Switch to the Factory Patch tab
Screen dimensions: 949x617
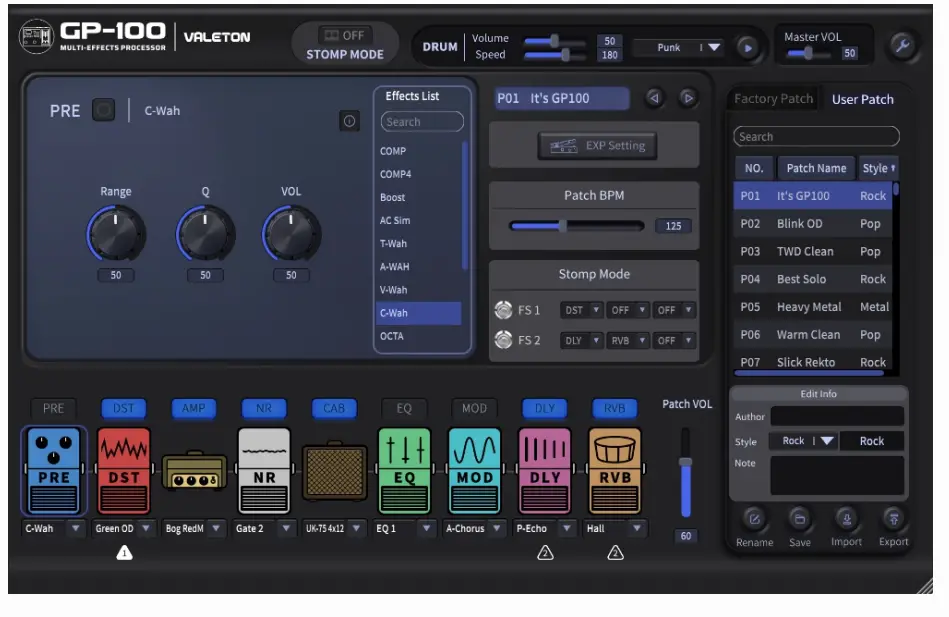coord(772,98)
